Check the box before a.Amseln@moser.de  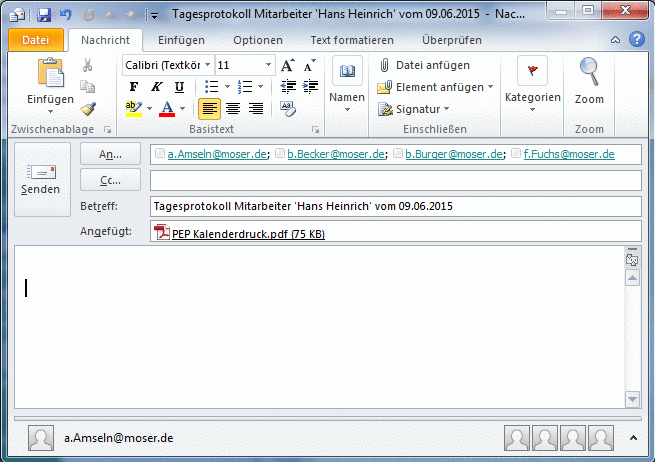[159, 153]
